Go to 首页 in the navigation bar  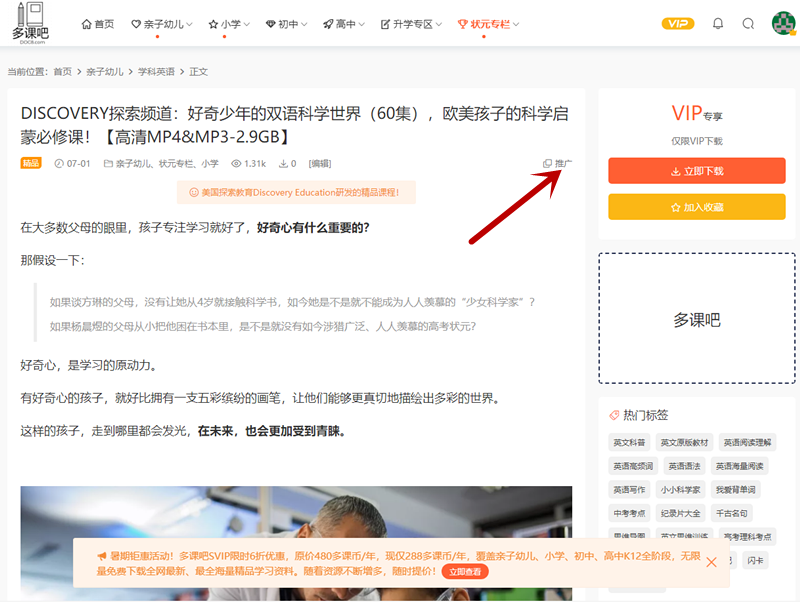98,24
